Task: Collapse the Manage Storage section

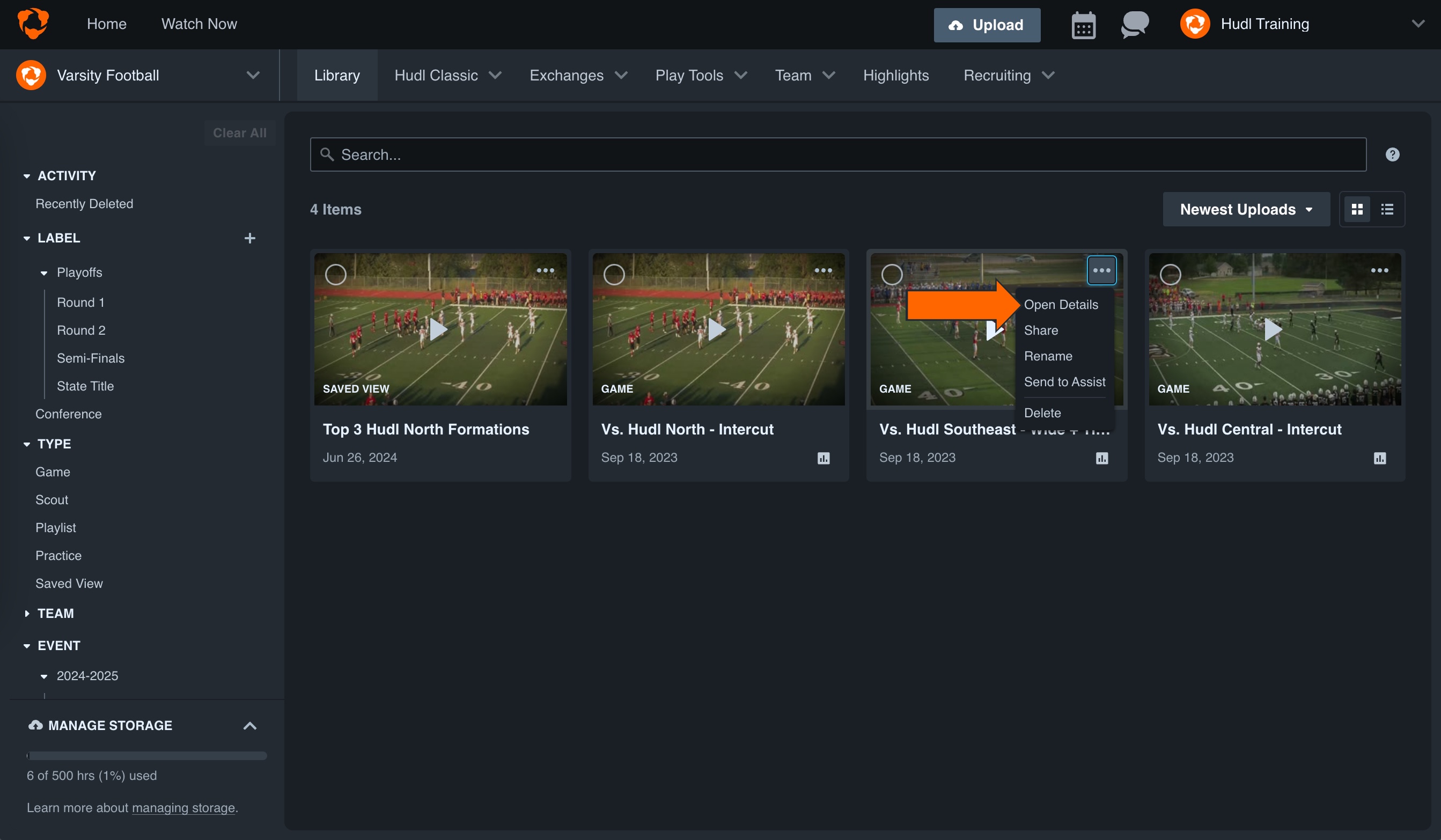Action: coord(250,725)
